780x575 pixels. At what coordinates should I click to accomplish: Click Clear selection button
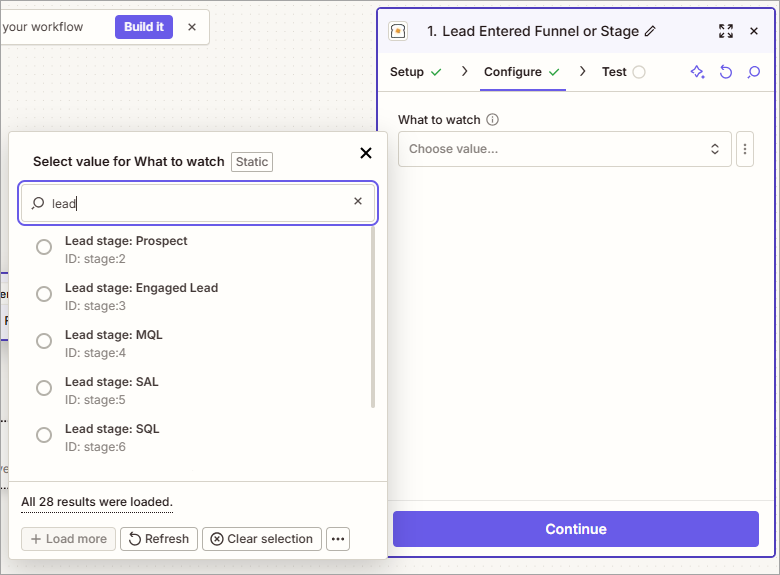(262, 539)
